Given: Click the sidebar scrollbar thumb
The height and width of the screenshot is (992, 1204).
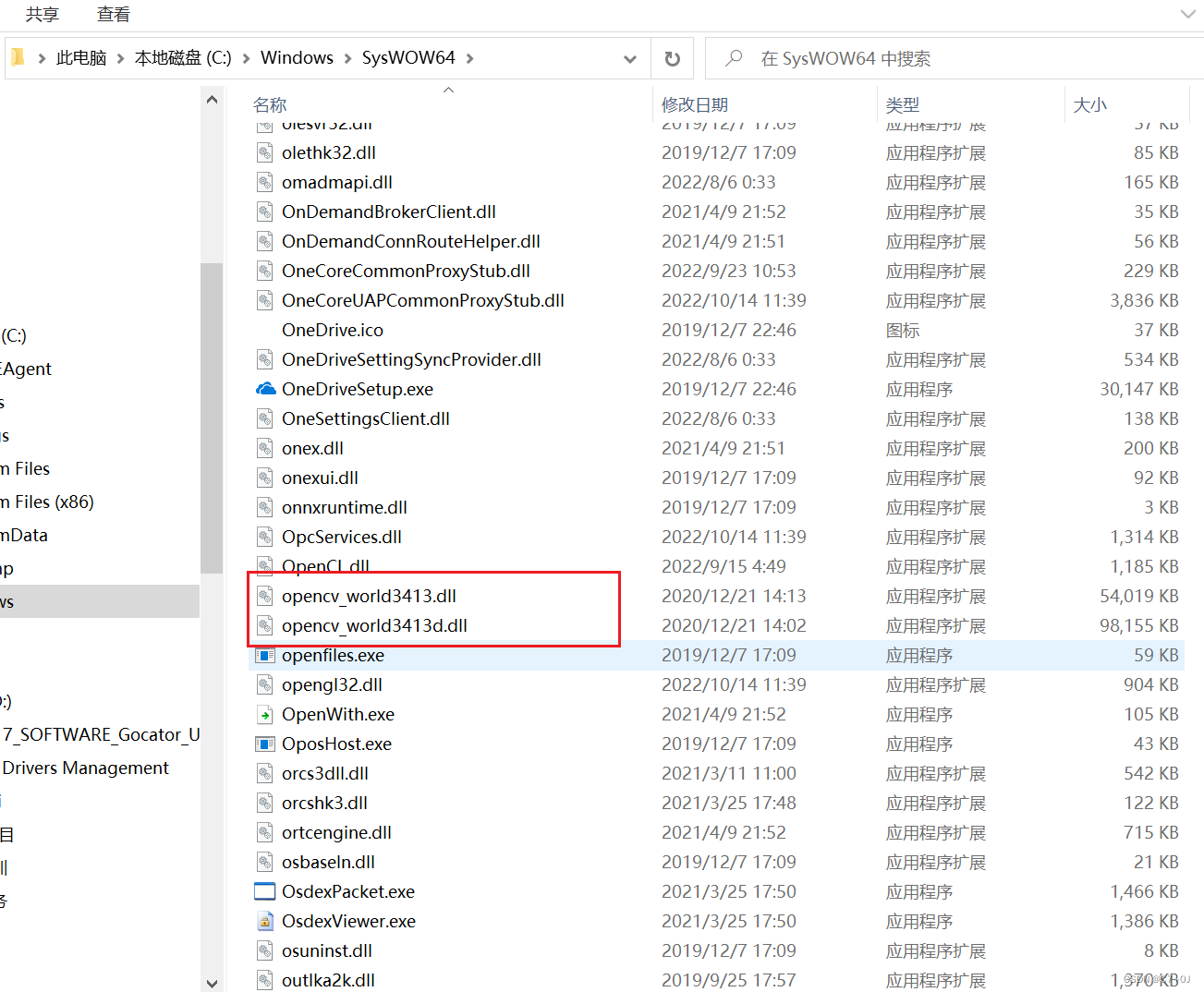Looking at the screenshot, I should pyautogui.click(x=212, y=417).
